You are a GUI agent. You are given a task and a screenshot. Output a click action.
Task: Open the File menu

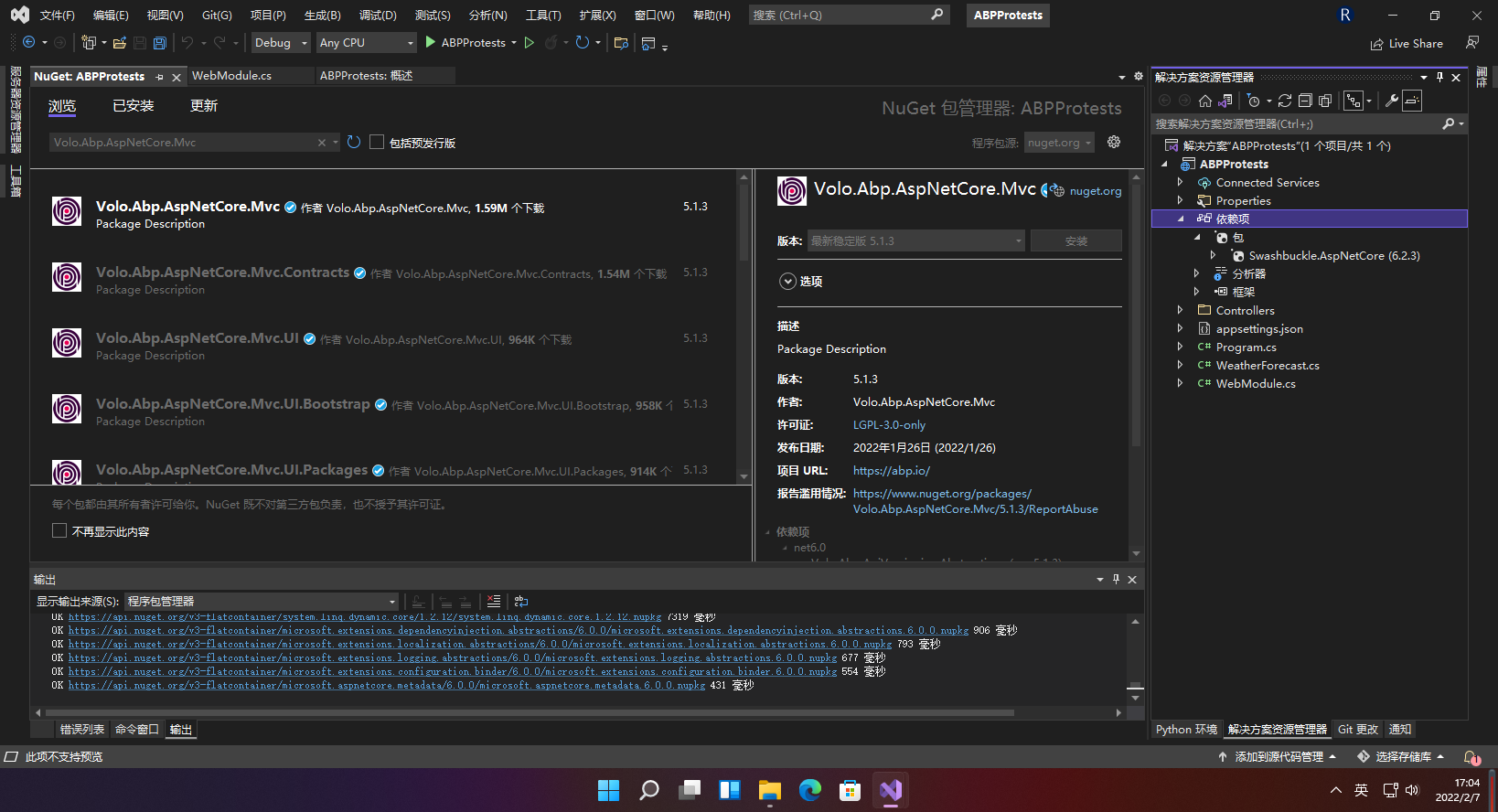[x=57, y=16]
